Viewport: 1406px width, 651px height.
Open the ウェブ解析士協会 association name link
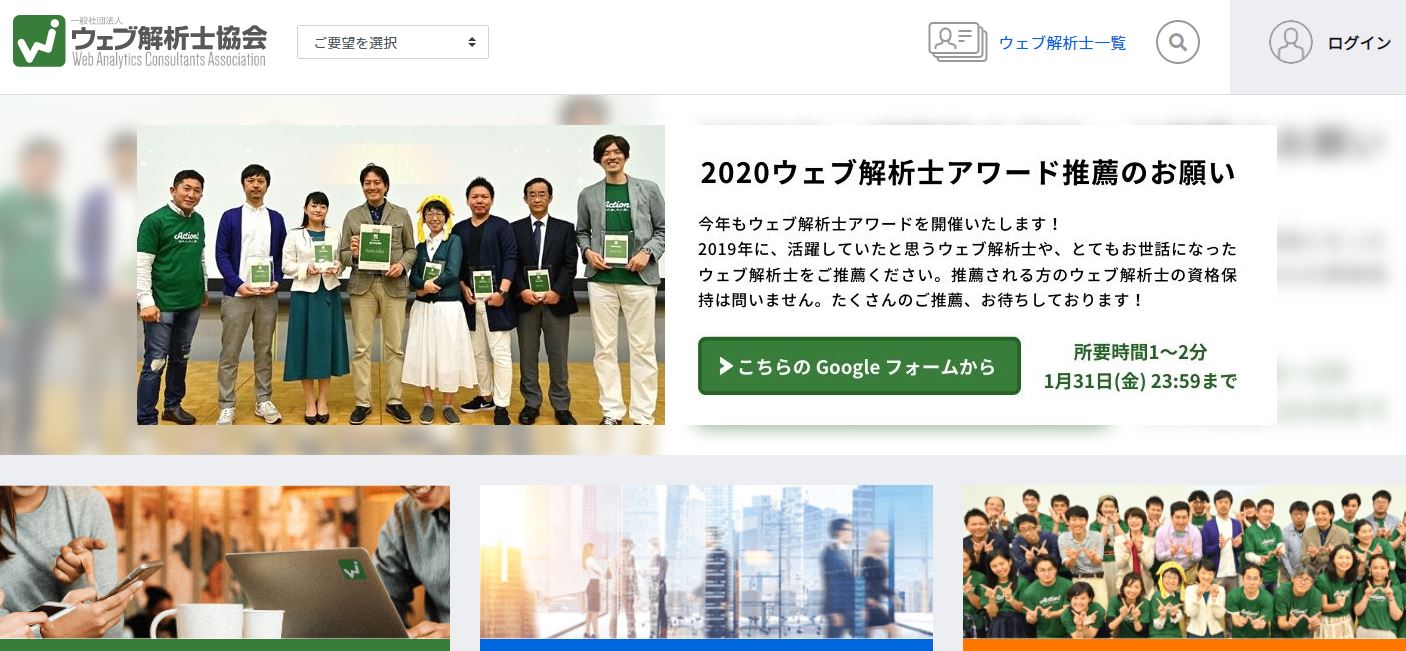169,39
